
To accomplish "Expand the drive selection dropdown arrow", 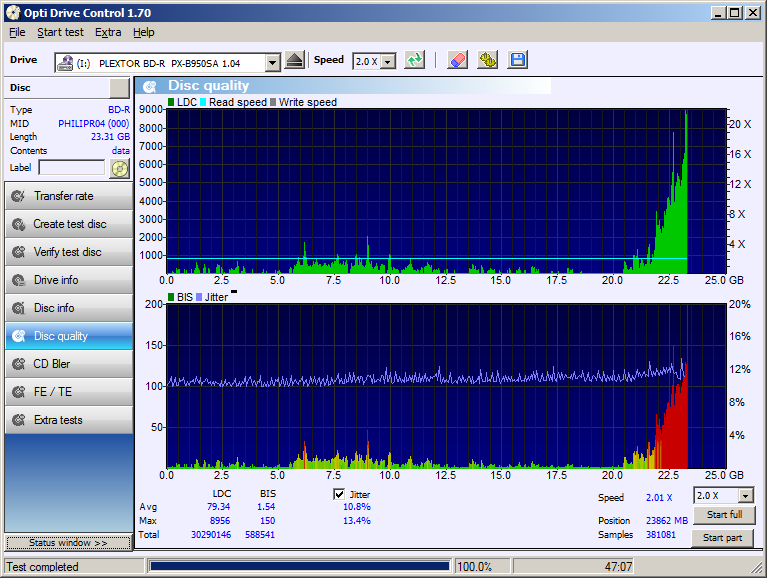I will pos(272,63).
